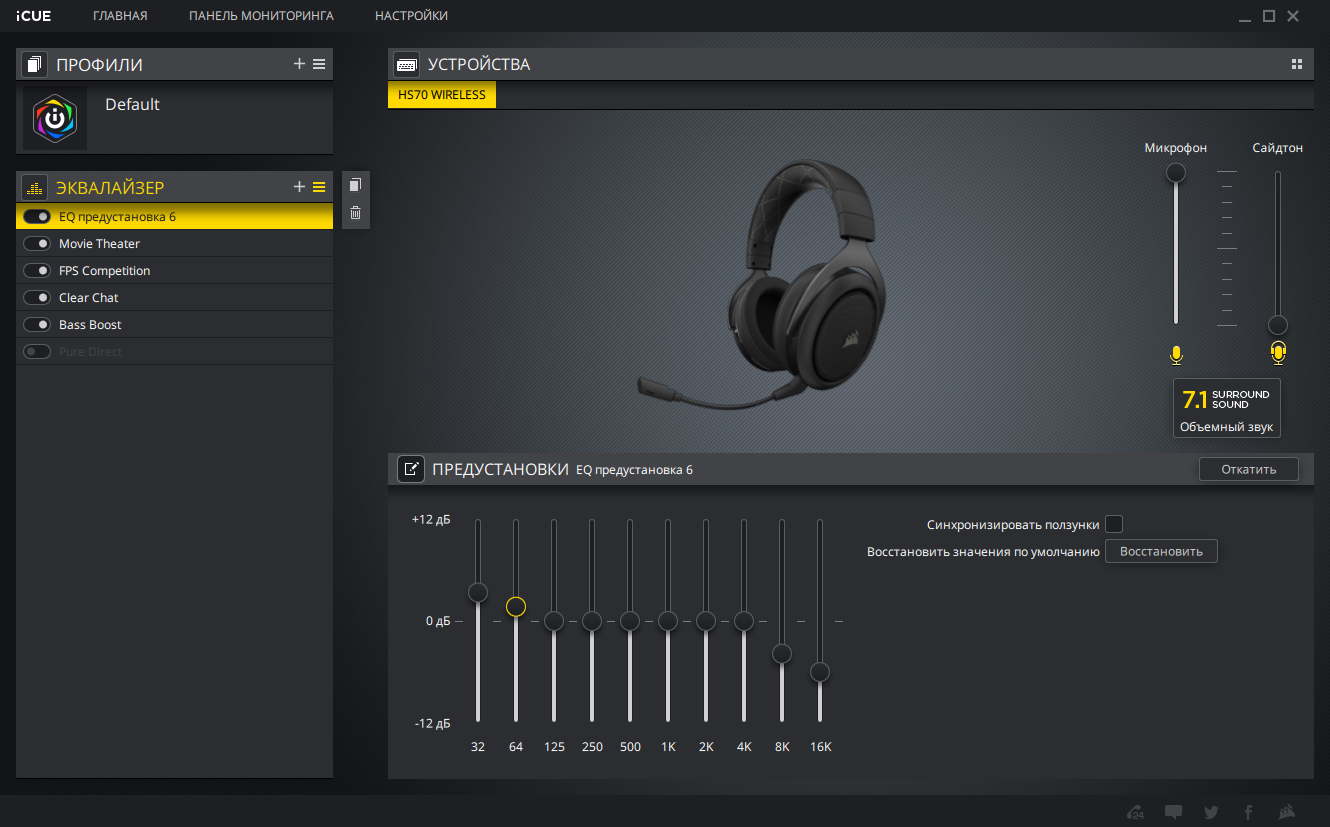Click the 250 Hz EQ slider handle
The width and height of the screenshot is (1330, 827).
[x=592, y=621]
